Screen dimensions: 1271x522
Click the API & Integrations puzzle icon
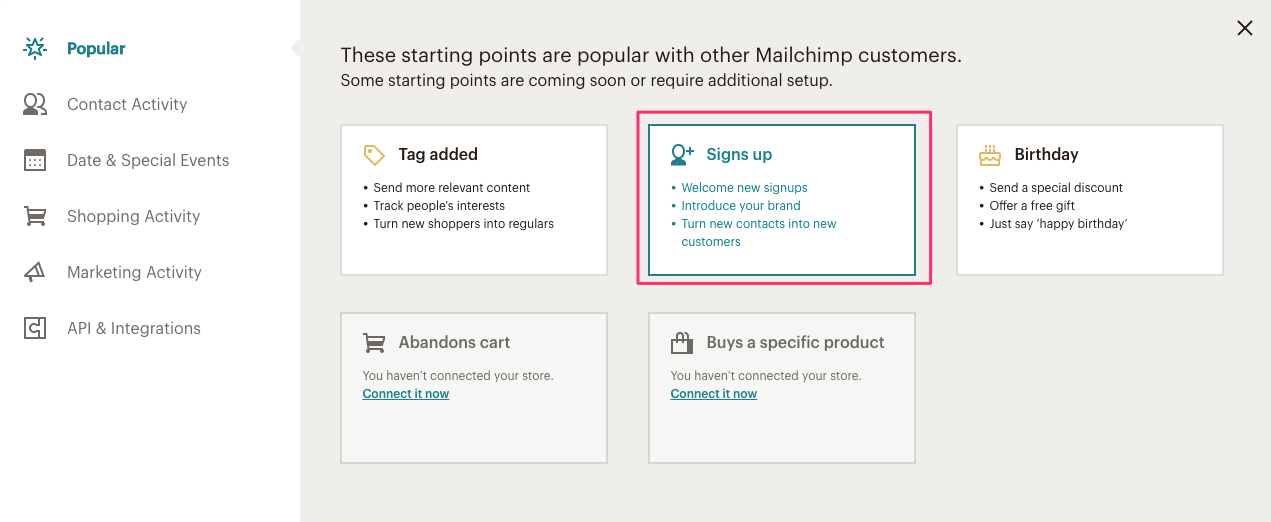[x=35, y=328]
